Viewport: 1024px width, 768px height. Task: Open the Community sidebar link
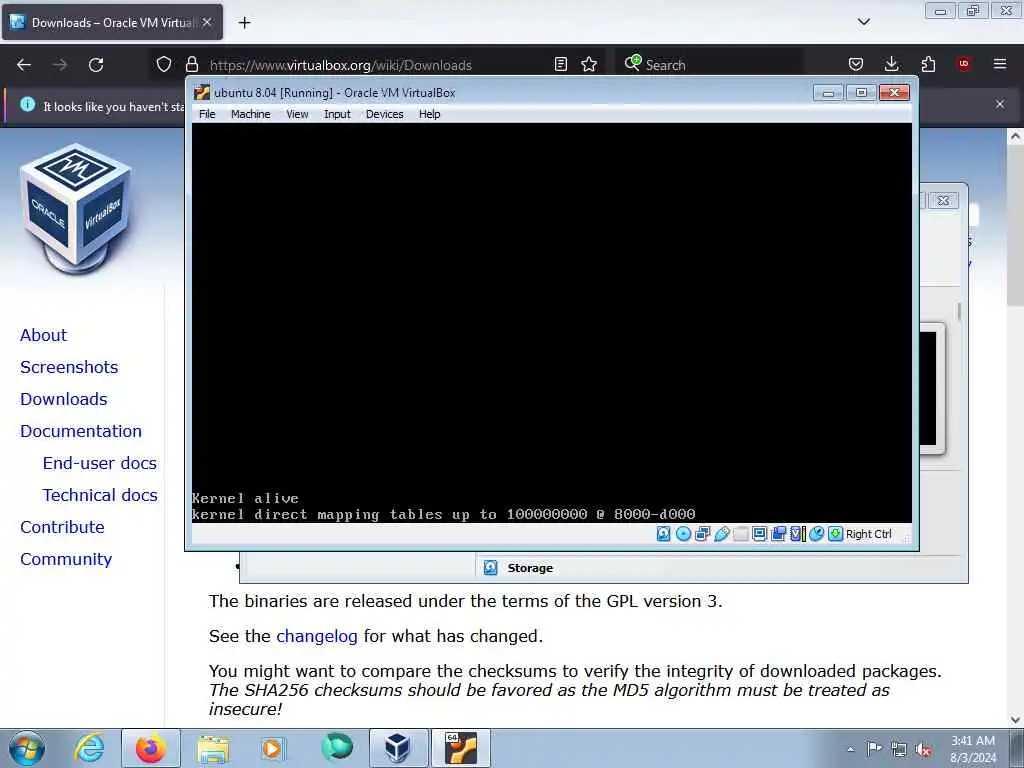66,559
